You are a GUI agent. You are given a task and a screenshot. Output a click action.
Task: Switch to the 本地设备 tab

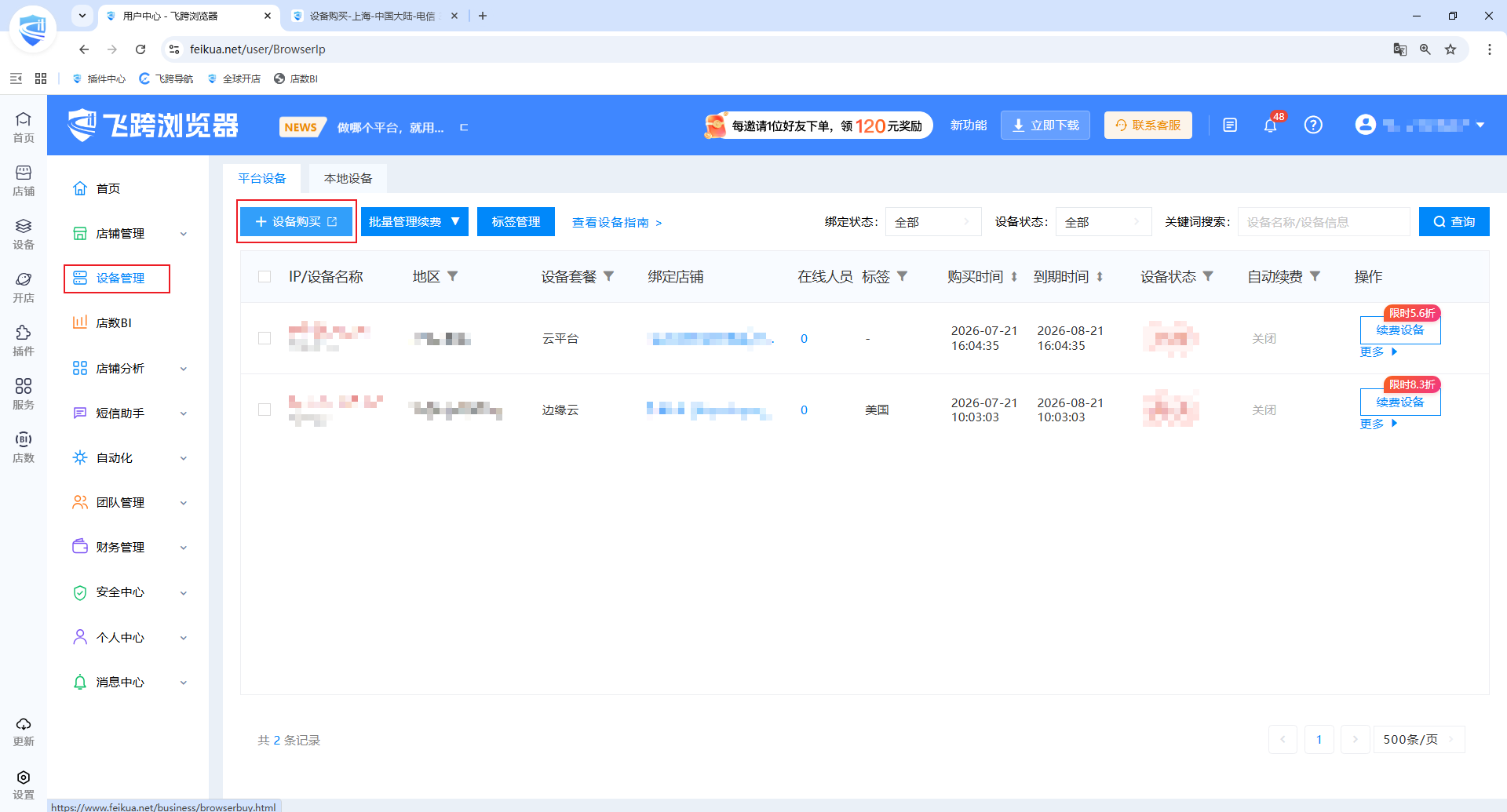click(x=348, y=178)
